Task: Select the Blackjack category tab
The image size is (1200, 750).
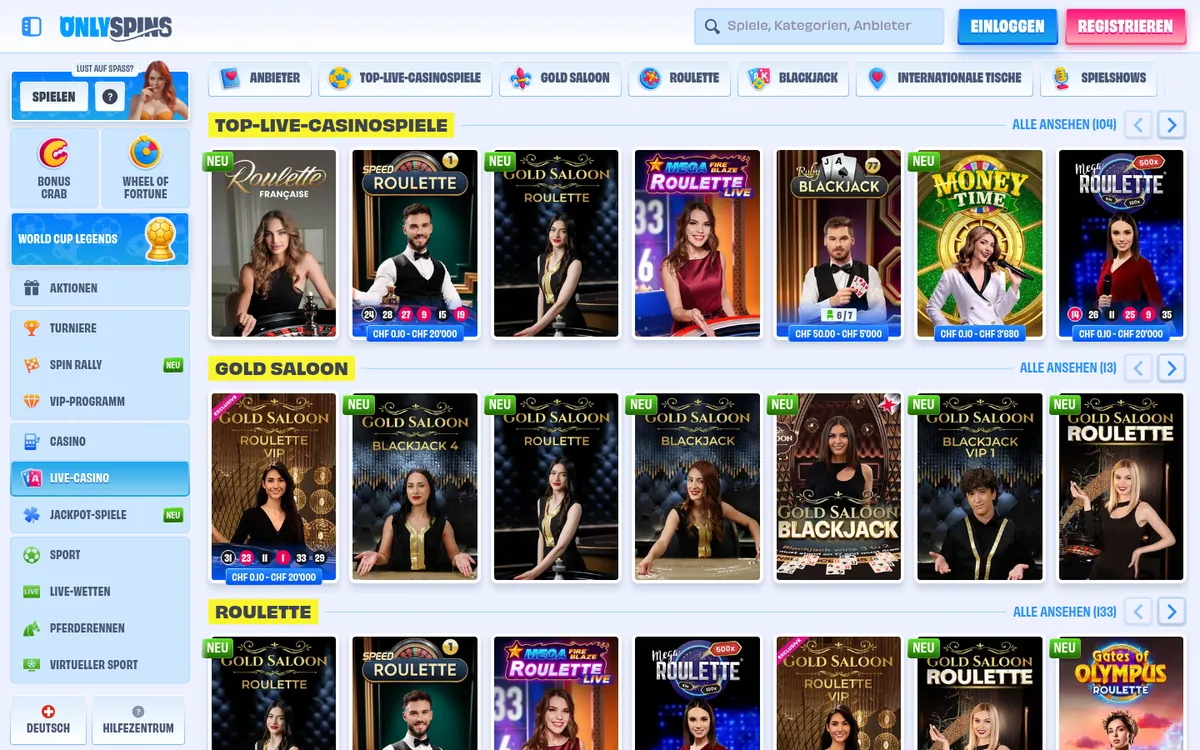Action: pyautogui.click(x=794, y=78)
